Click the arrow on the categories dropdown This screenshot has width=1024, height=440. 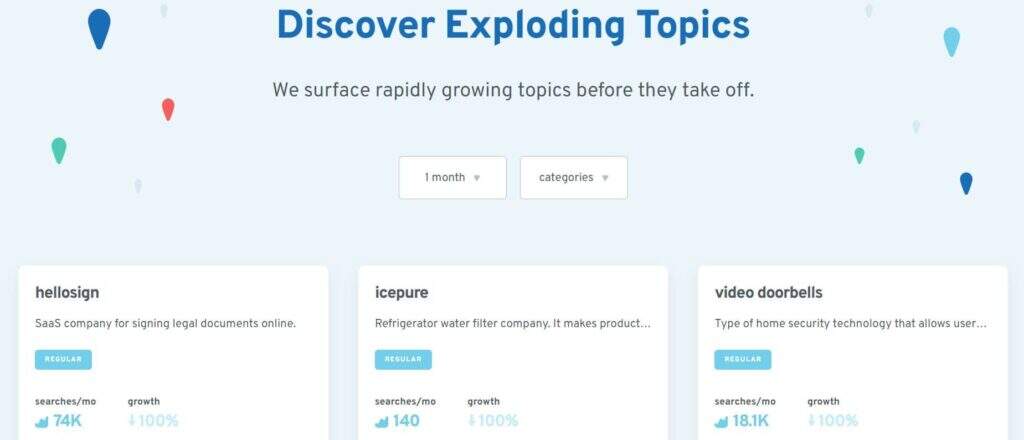(606, 178)
